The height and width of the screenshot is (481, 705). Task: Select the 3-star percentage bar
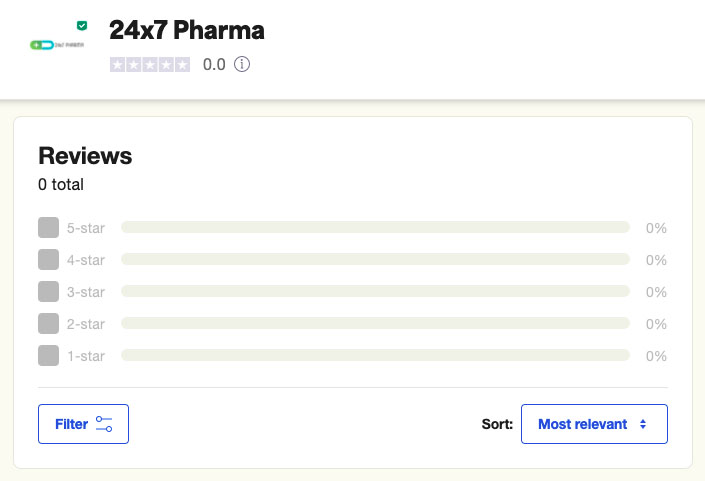click(375, 292)
